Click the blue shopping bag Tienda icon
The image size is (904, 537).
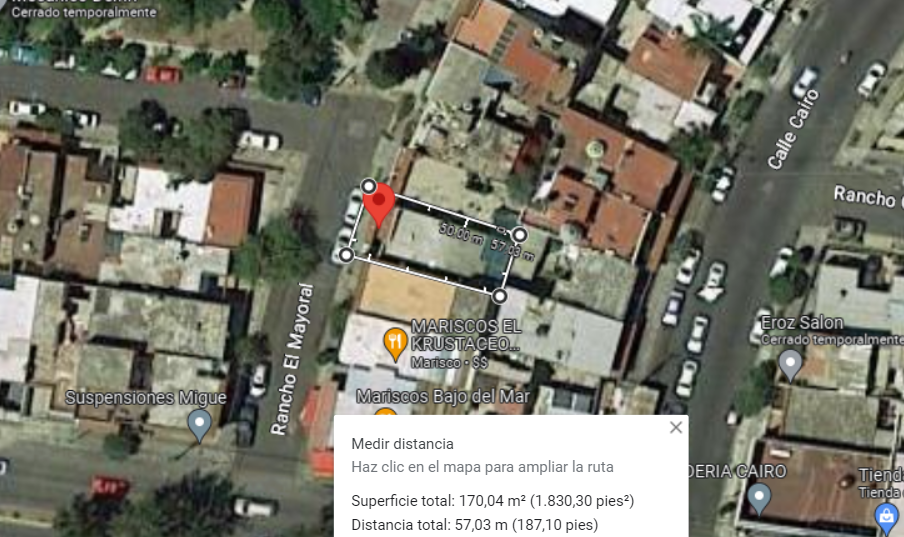point(887,518)
